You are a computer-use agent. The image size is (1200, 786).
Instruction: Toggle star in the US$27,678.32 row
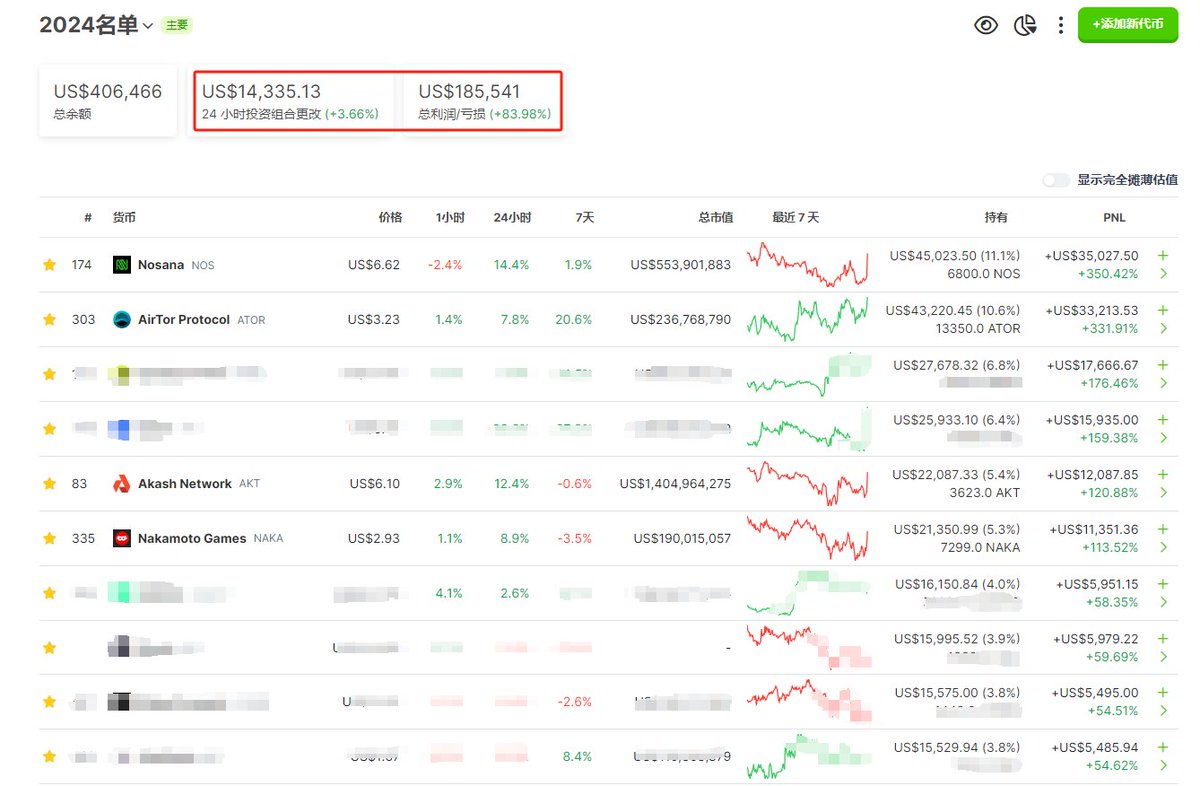(49, 374)
